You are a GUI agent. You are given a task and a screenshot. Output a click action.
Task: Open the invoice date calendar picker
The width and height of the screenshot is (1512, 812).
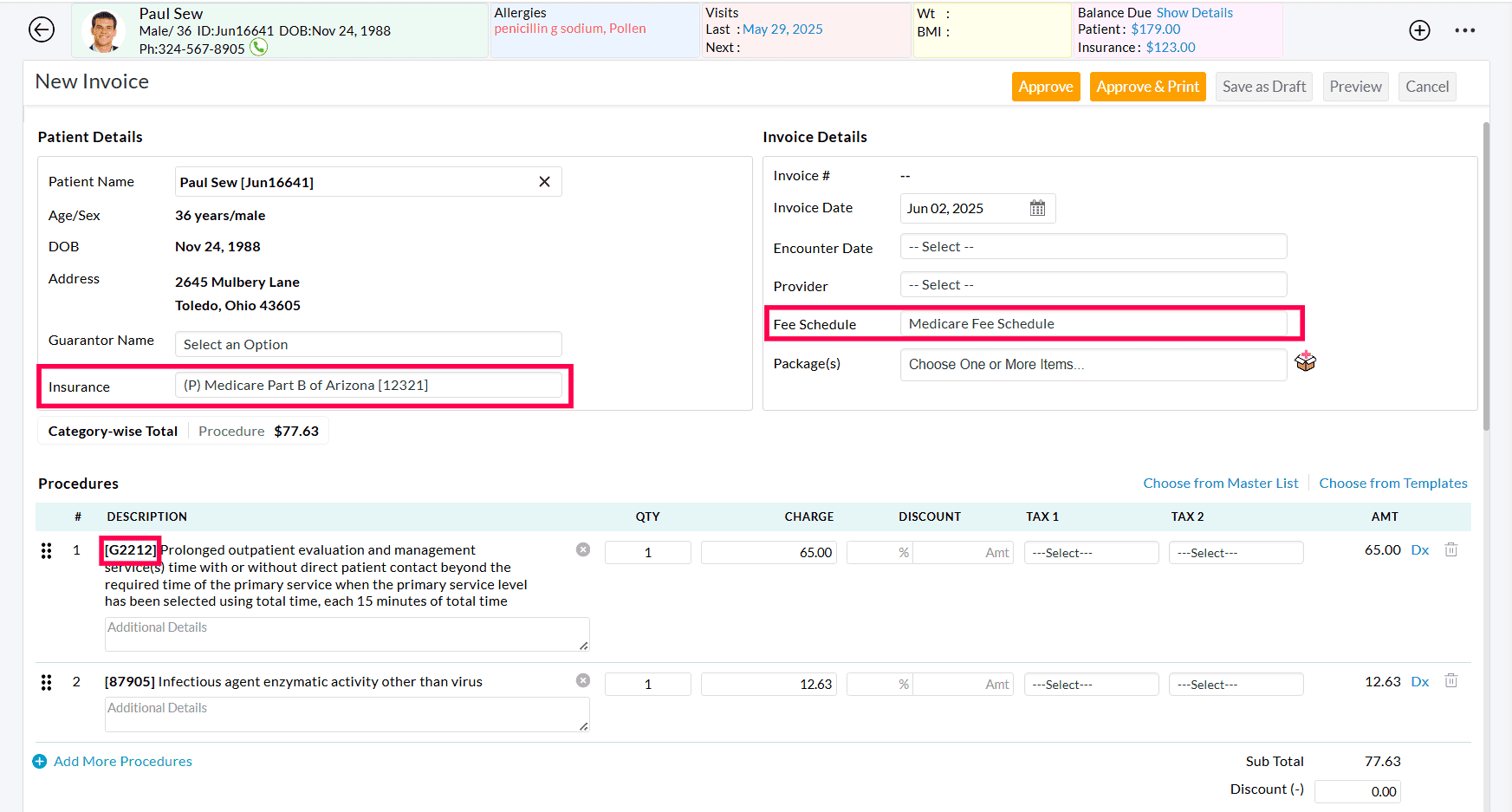1037,208
